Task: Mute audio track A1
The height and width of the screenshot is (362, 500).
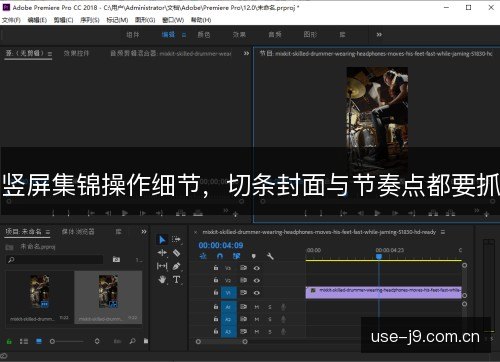Action: pyautogui.click(x=257, y=307)
